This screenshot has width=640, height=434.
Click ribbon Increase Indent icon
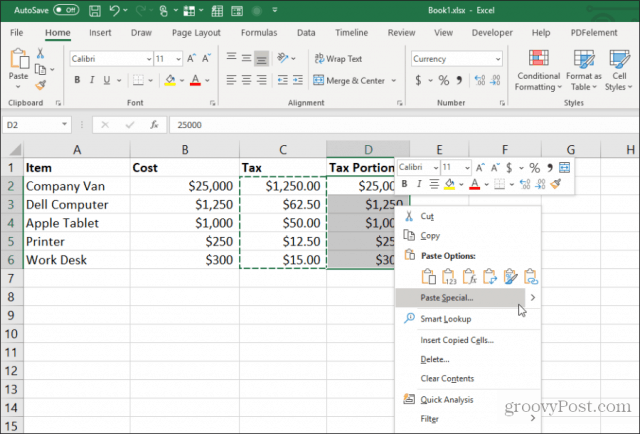(298, 80)
